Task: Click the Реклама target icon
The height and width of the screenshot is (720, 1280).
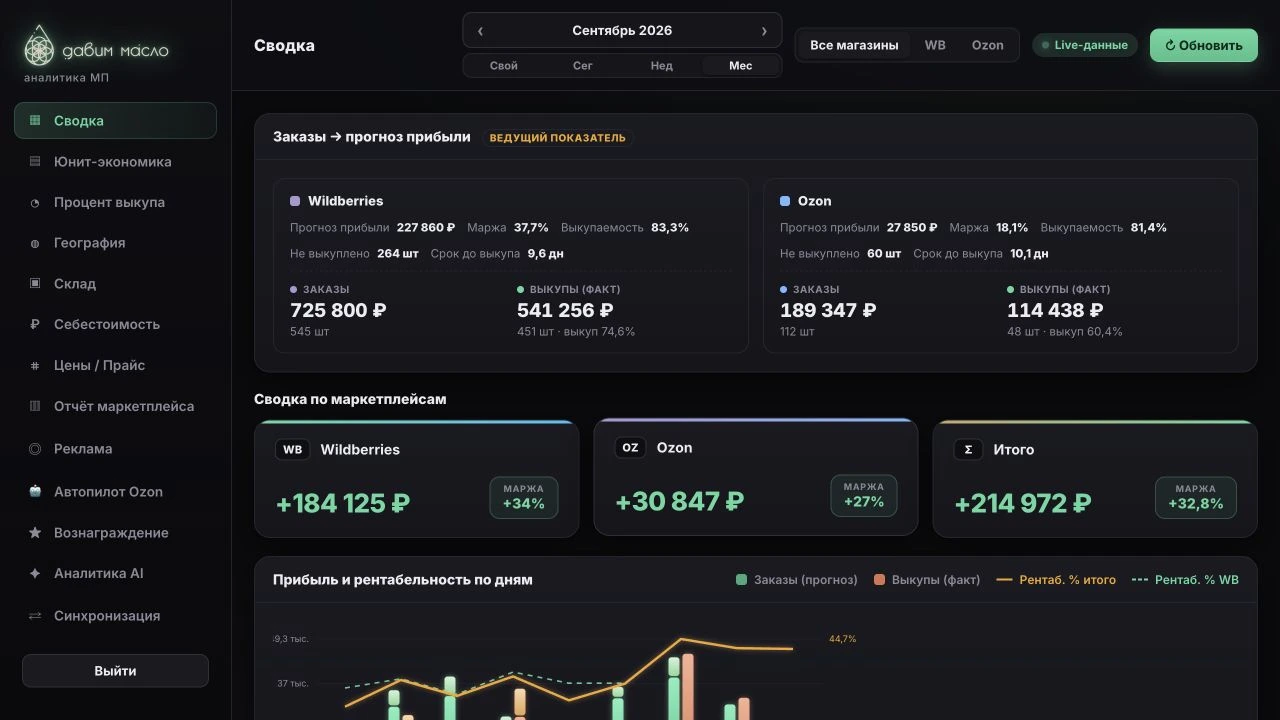Action: (x=35, y=449)
